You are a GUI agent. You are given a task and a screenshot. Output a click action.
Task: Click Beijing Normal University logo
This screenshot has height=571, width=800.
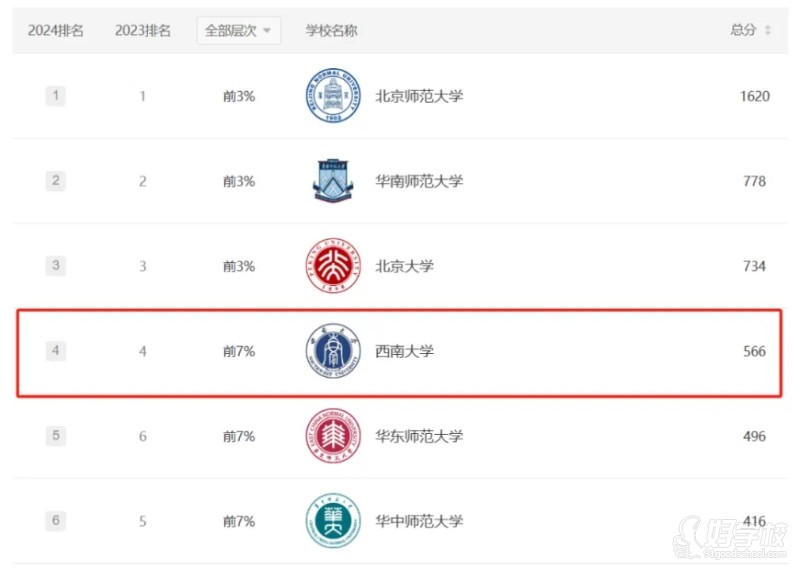(333, 95)
